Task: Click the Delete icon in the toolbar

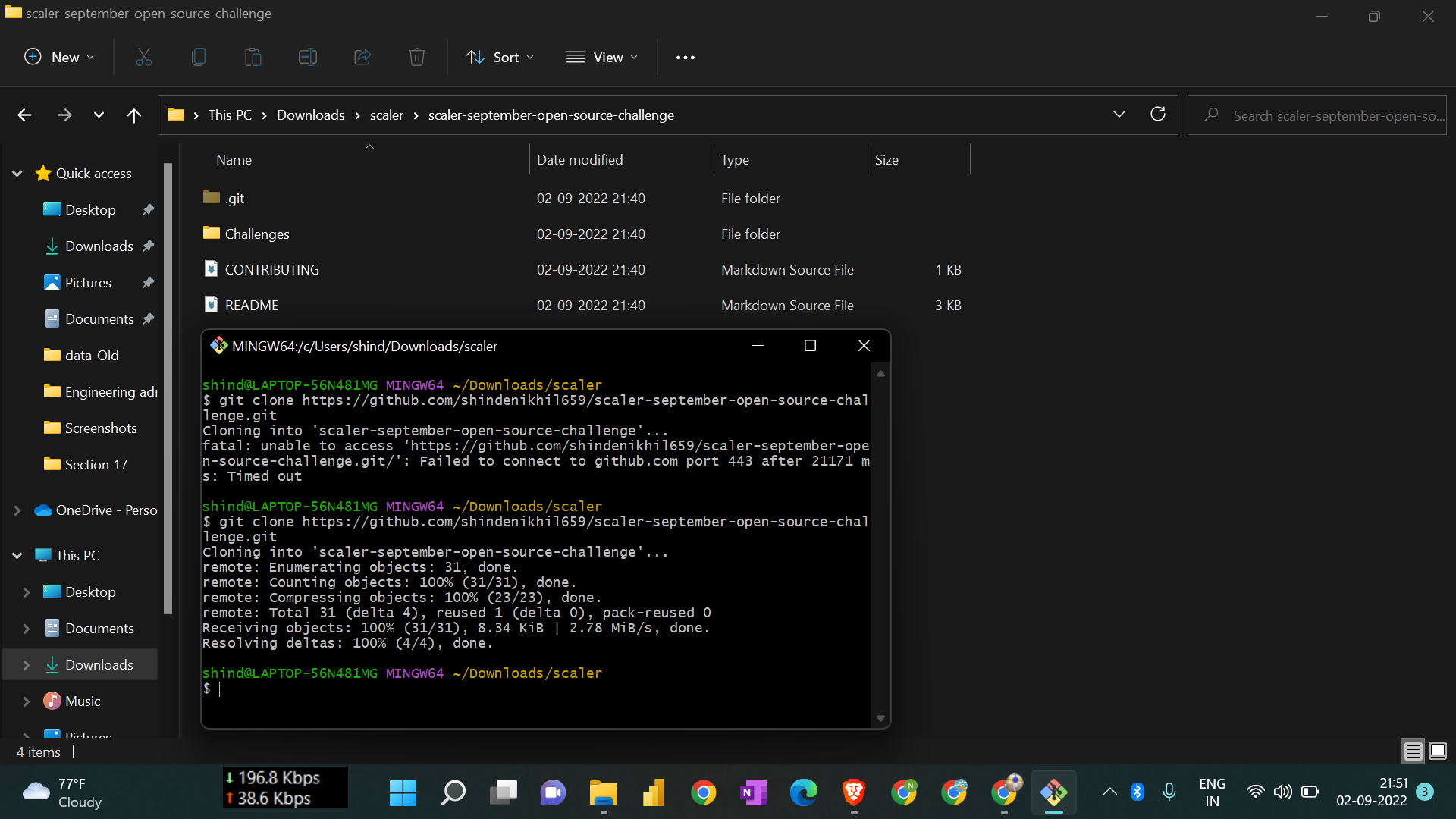Action: (x=416, y=57)
